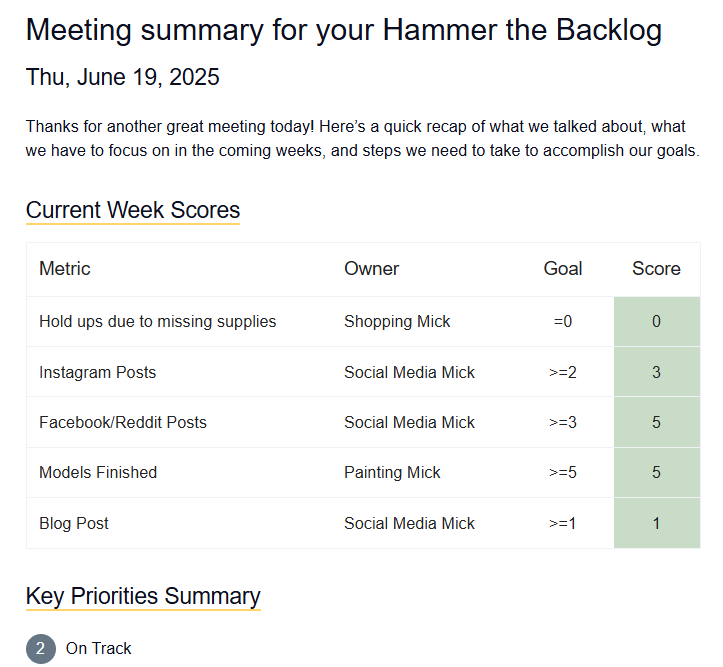
Task: Click the "Blog Post" metric name
Action: click(74, 523)
